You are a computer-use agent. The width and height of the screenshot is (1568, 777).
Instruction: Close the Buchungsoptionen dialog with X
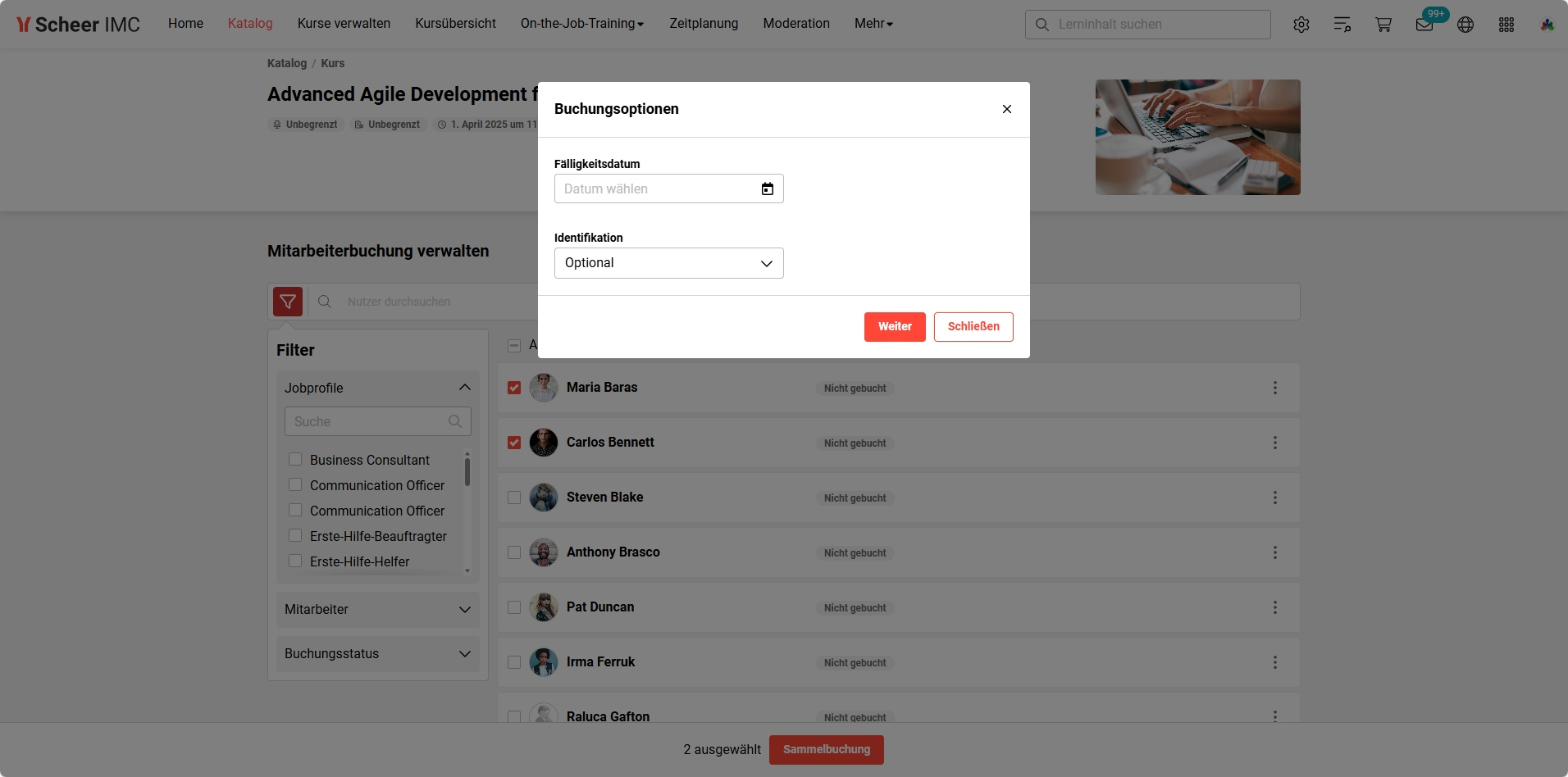click(1007, 109)
